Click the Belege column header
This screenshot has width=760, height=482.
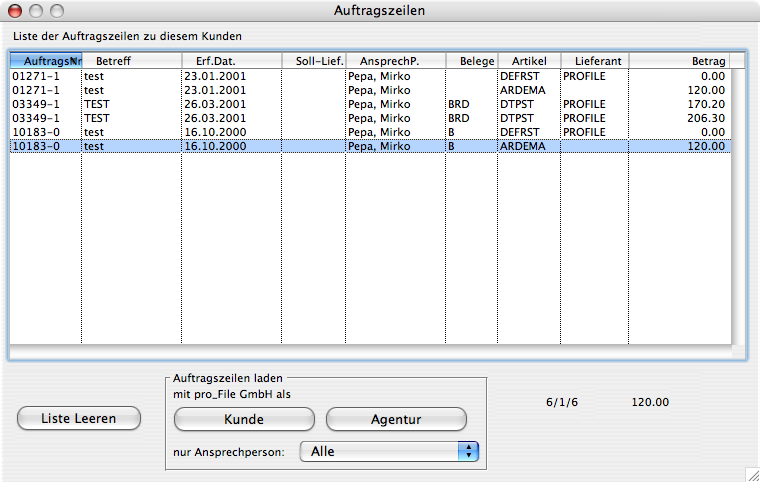tap(471, 61)
